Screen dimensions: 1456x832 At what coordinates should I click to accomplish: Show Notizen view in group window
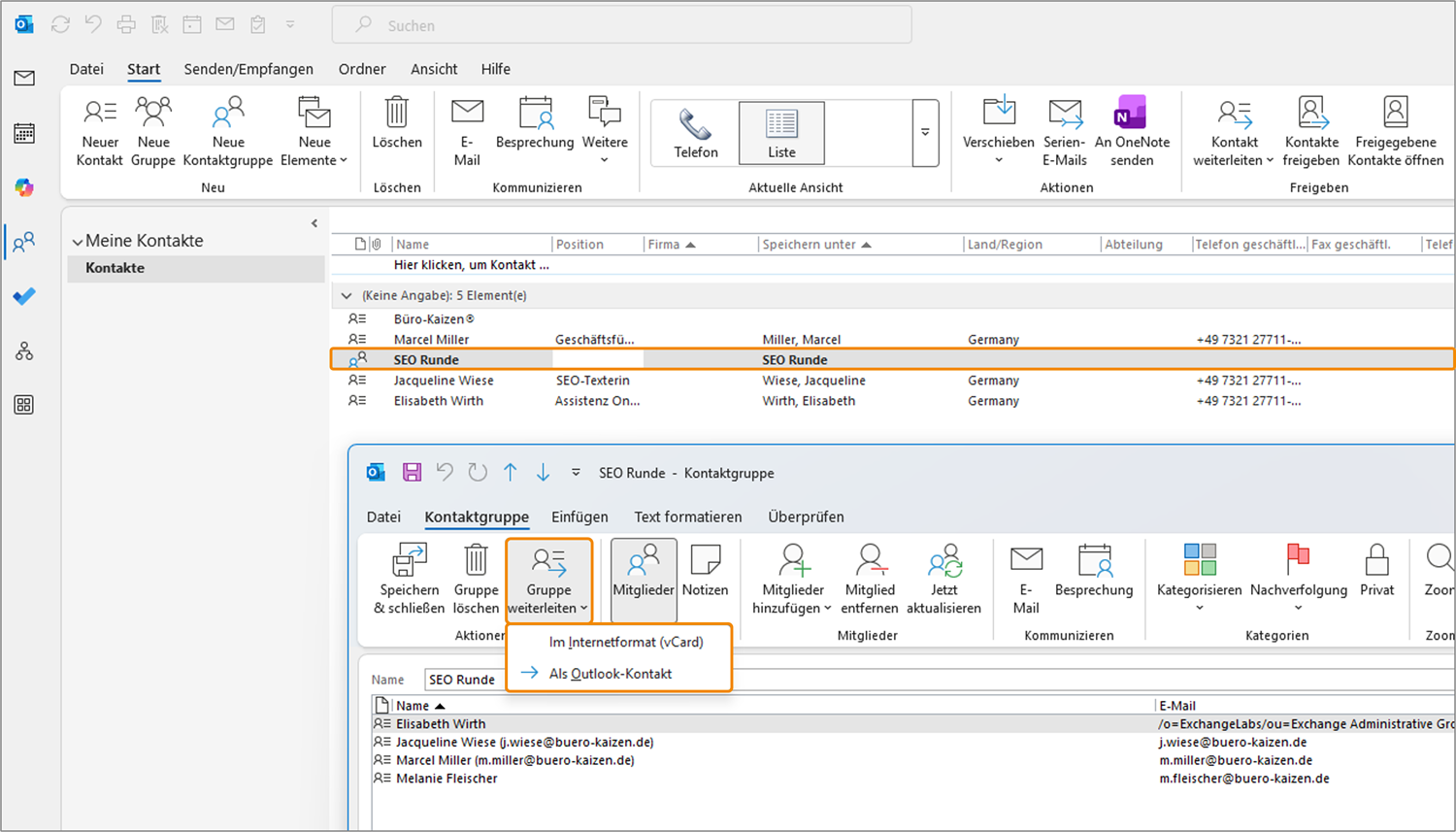pyautogui.click(x=706, y=571)
